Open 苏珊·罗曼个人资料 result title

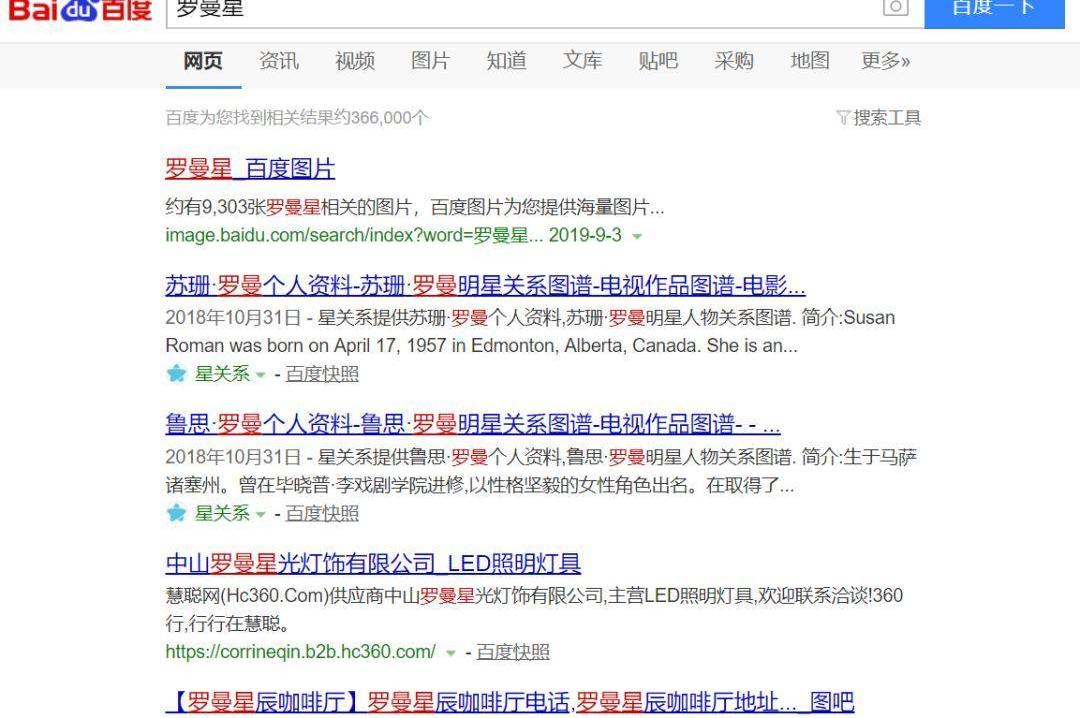click(x=485, y=285)
